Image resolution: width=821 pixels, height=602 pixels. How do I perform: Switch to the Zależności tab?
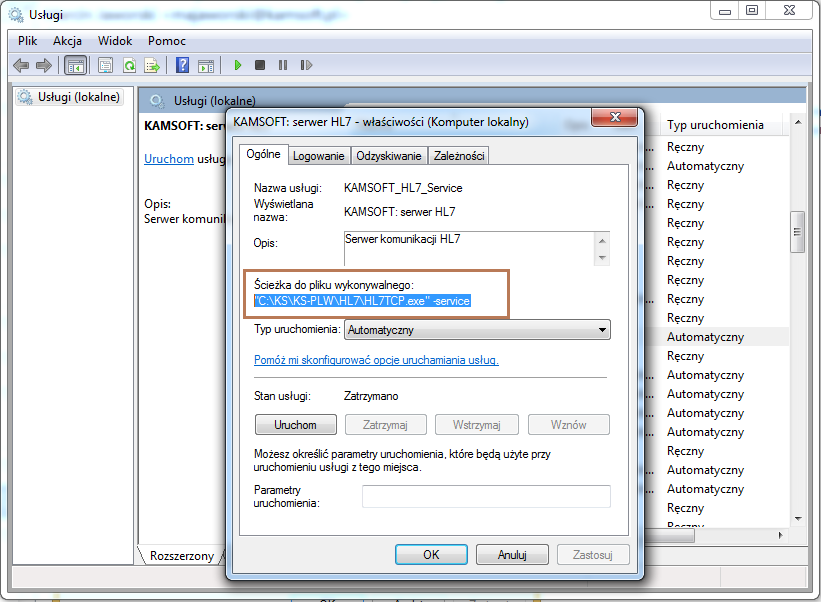point(459,156)
